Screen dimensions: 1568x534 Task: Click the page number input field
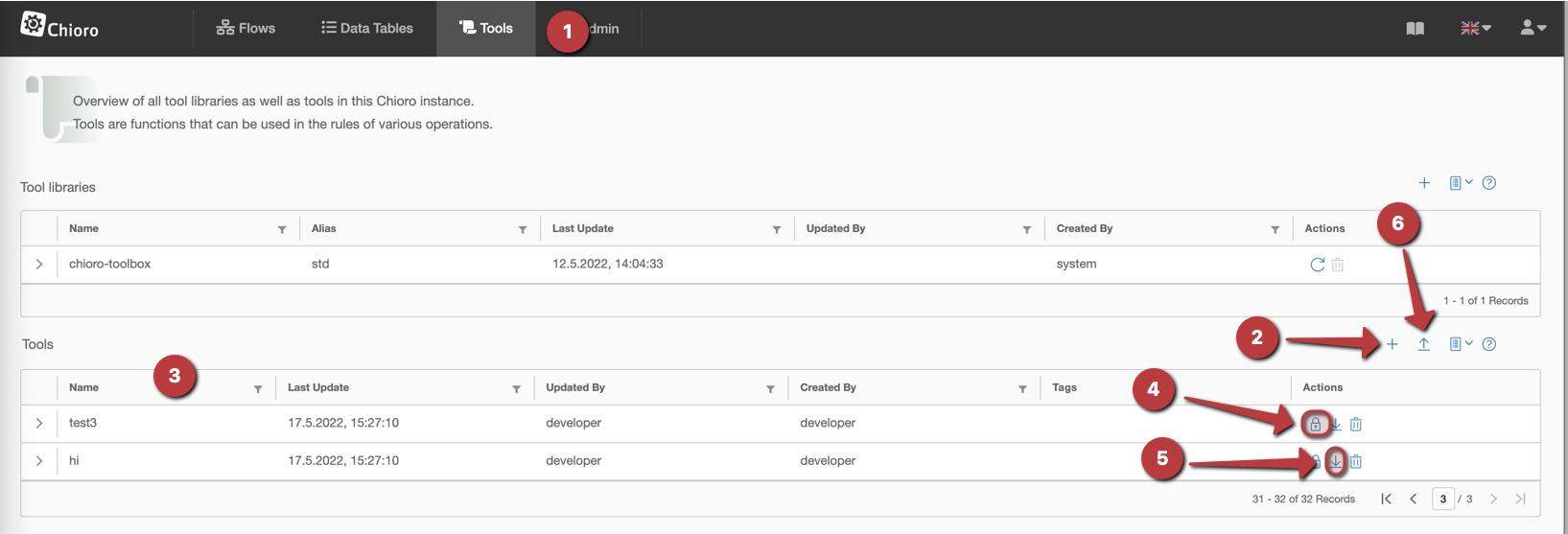(1442, 499)
